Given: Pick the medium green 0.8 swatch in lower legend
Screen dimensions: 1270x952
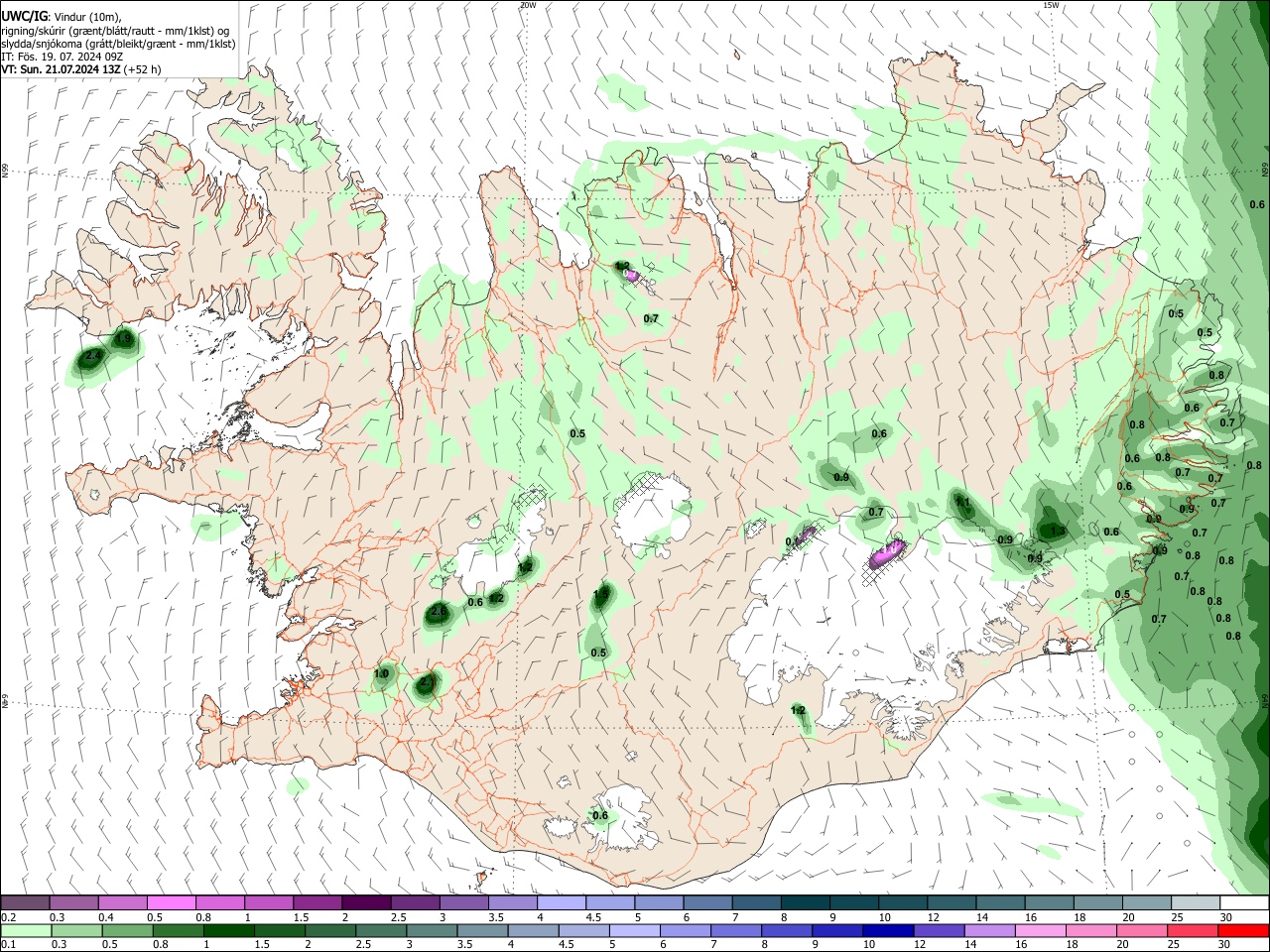Looking at the screenshot, I should 178,931.
